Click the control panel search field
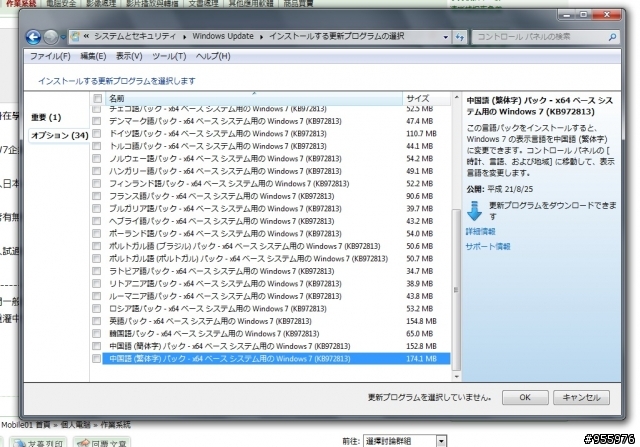This screenshot has height=447, width=640. tap(545, 37)
